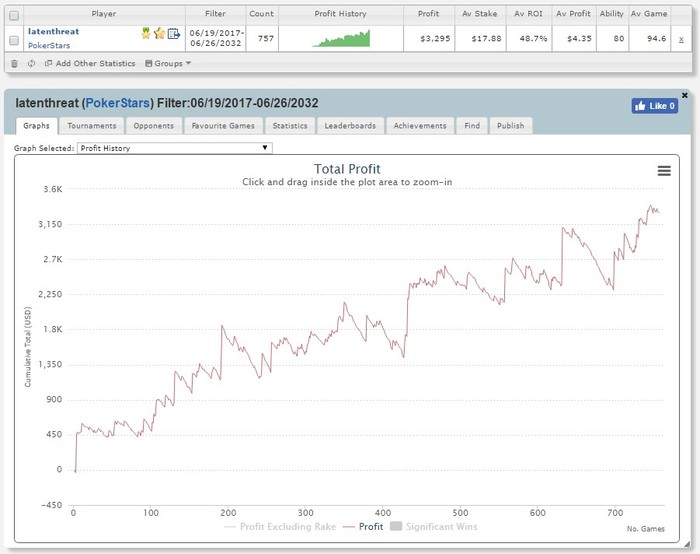
Task: Open the chart hamburger menu icon
Action: click(x=664, y=171)
